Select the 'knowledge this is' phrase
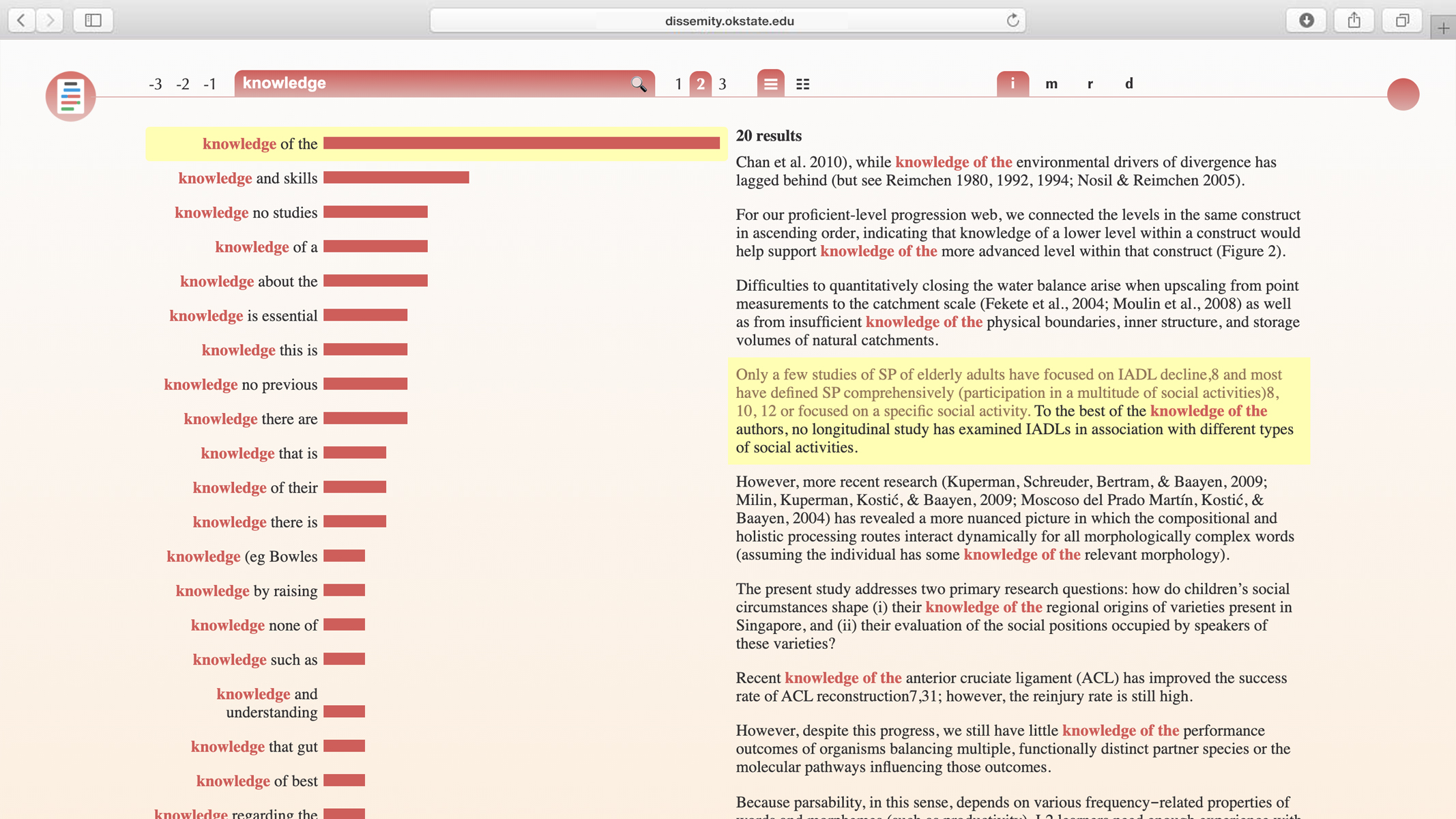Screen dimensions: 1456x819 (259, 350)
